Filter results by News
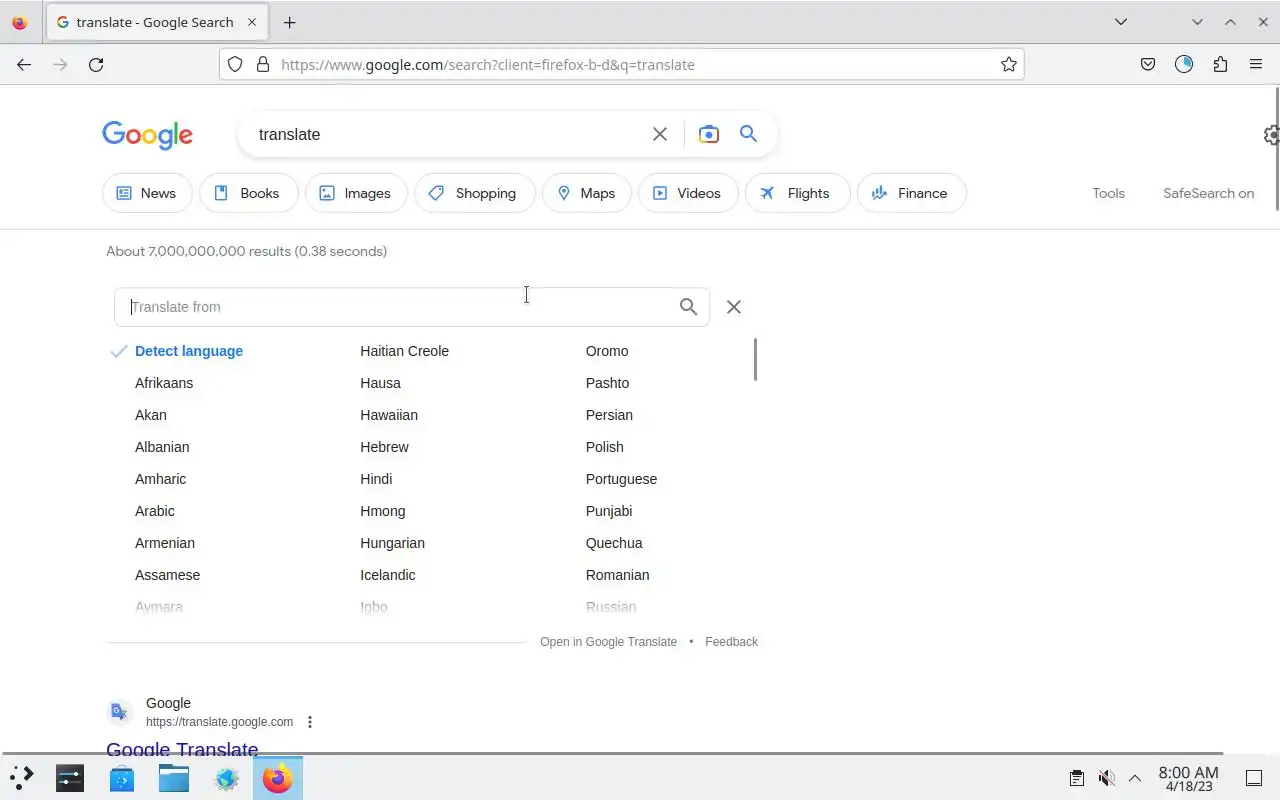Image resolution: width=1280 pixels, height=800 pixels. click(146, 193)
